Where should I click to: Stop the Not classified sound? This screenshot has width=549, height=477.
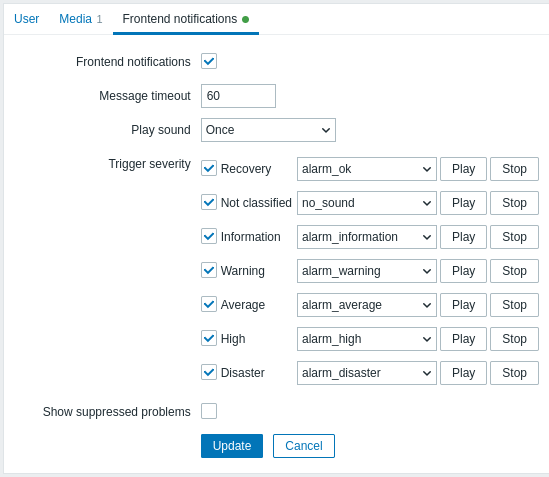(x=514, y=203)
